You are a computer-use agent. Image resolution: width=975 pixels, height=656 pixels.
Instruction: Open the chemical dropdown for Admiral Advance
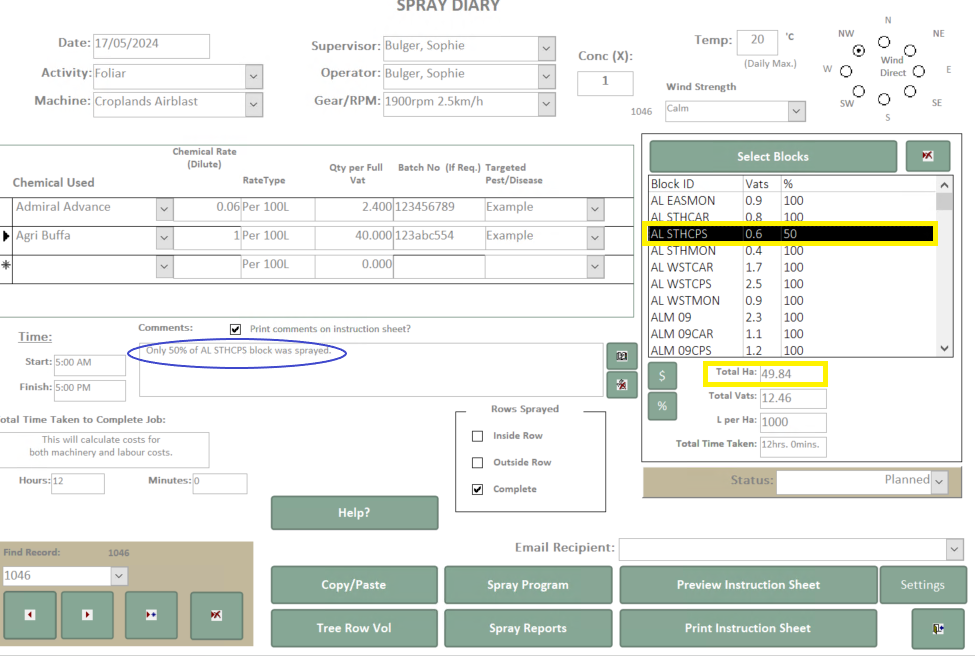(x=164, y=209)
